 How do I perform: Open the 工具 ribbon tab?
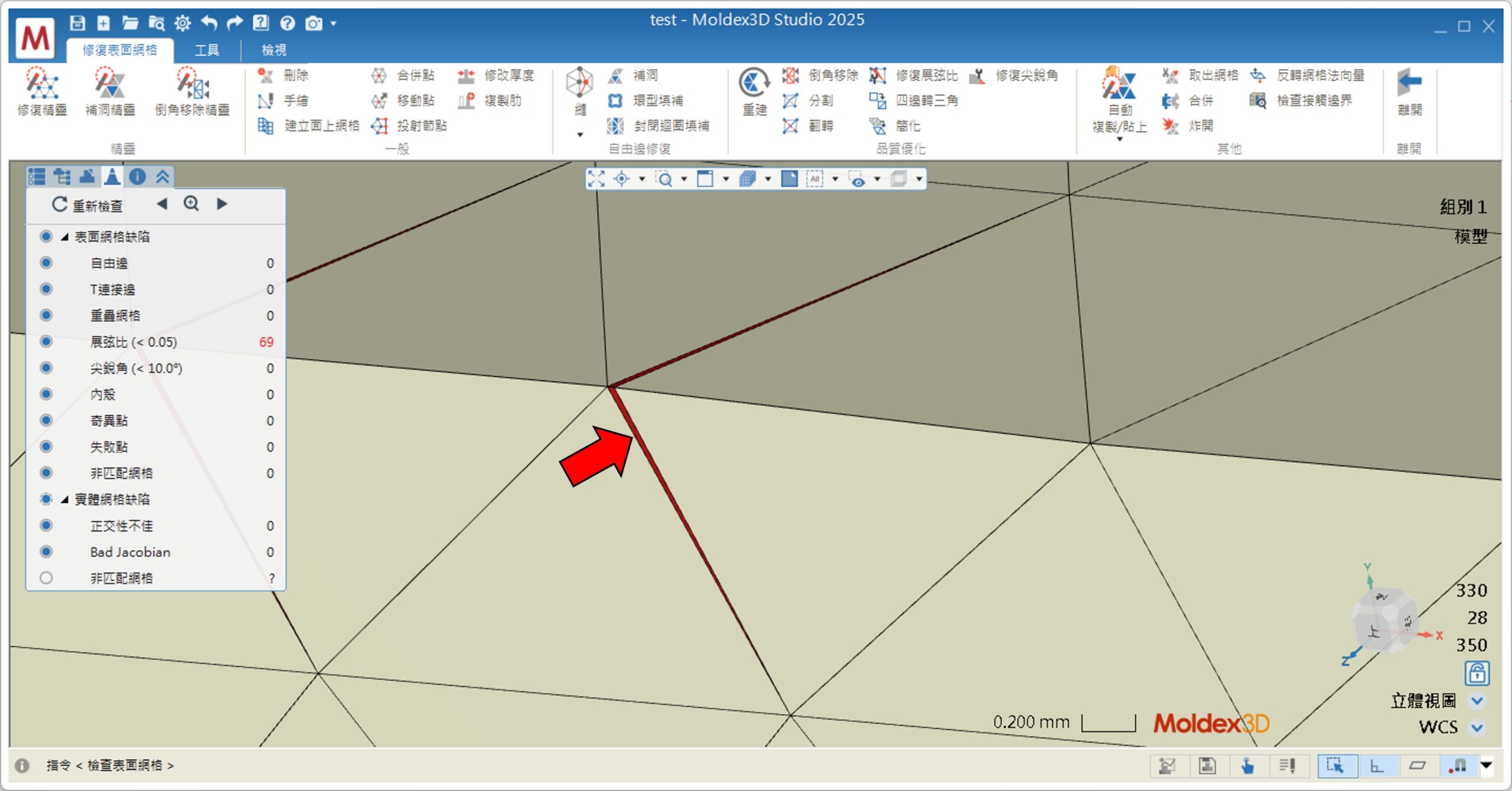click(207, 50)
